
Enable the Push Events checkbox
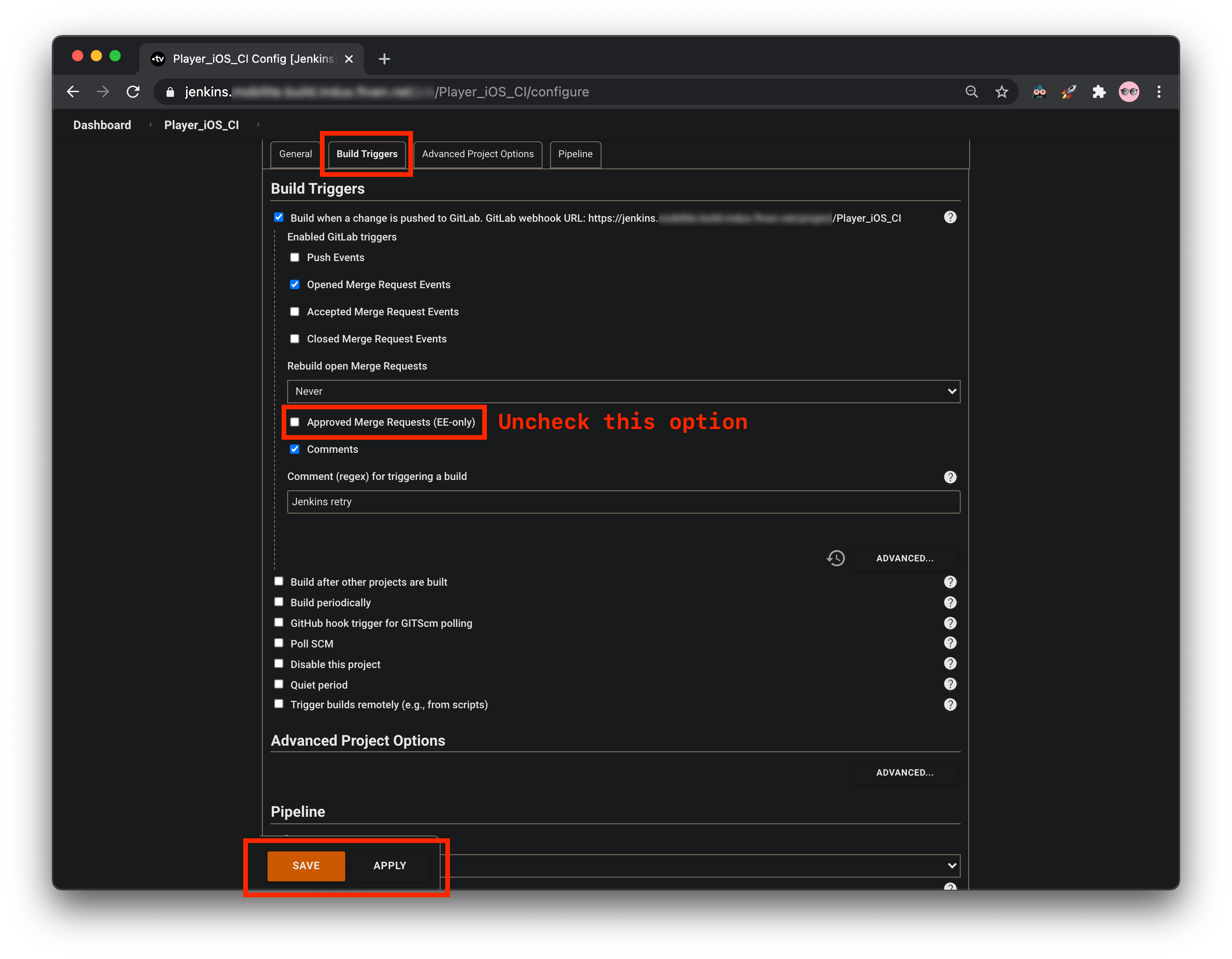(295, 257)
